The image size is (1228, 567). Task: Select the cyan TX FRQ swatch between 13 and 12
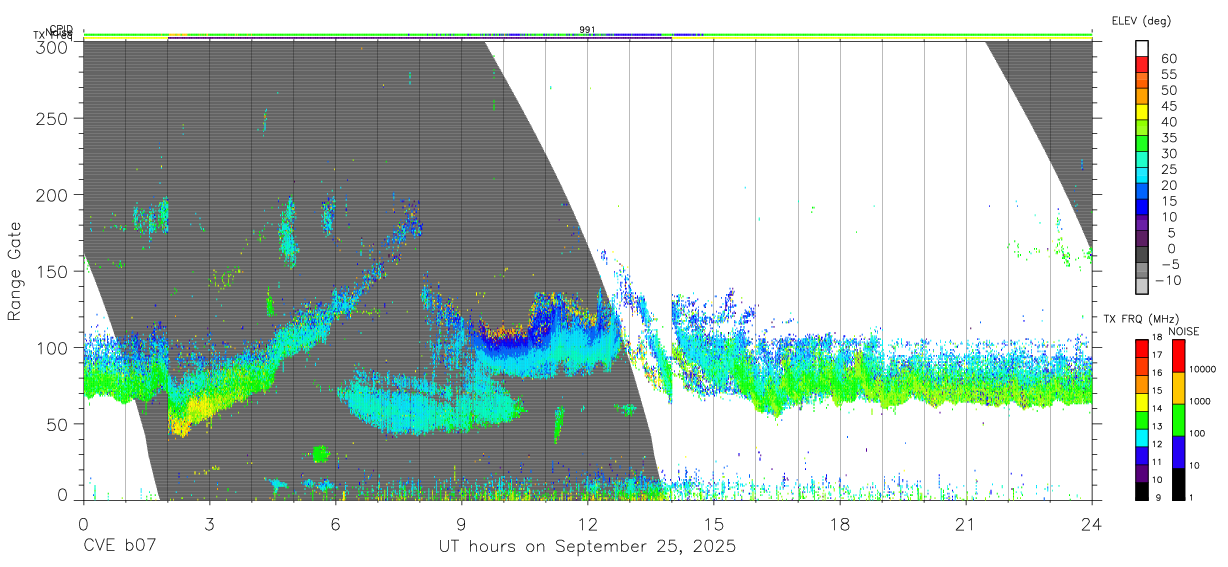1142,437
